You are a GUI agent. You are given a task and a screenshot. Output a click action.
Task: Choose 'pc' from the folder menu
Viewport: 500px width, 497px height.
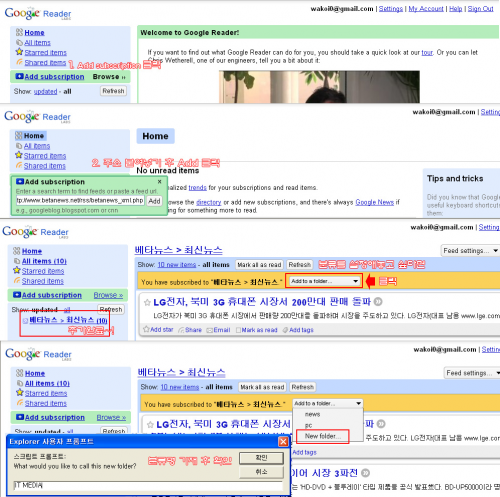[309, 425]
